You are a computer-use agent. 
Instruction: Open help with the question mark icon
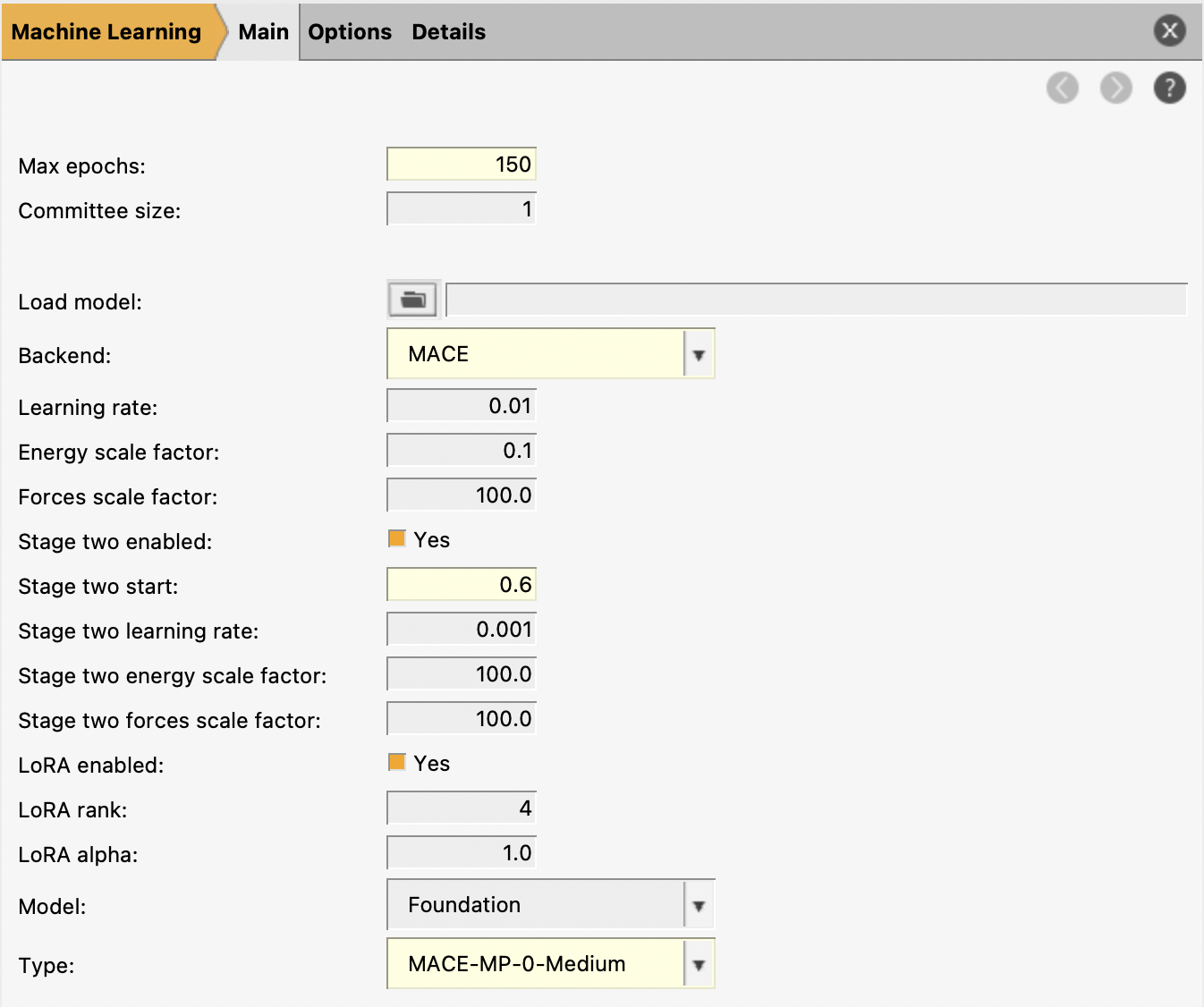[1170, 88]
